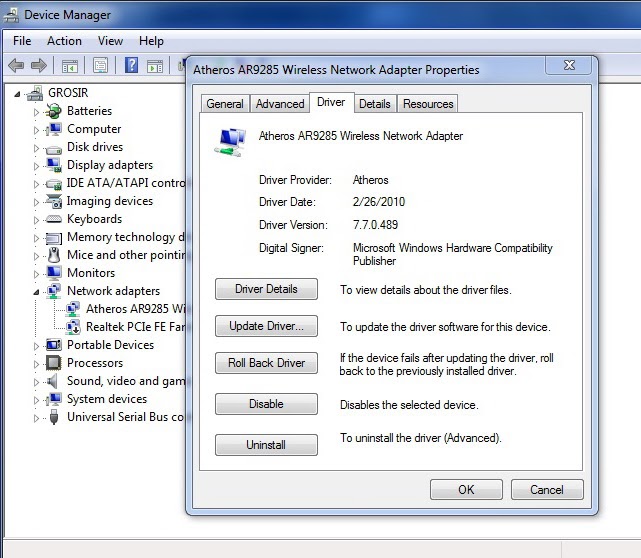Open the View menu
The height and width of the screenshot is (558, 641).
(110, 41)
